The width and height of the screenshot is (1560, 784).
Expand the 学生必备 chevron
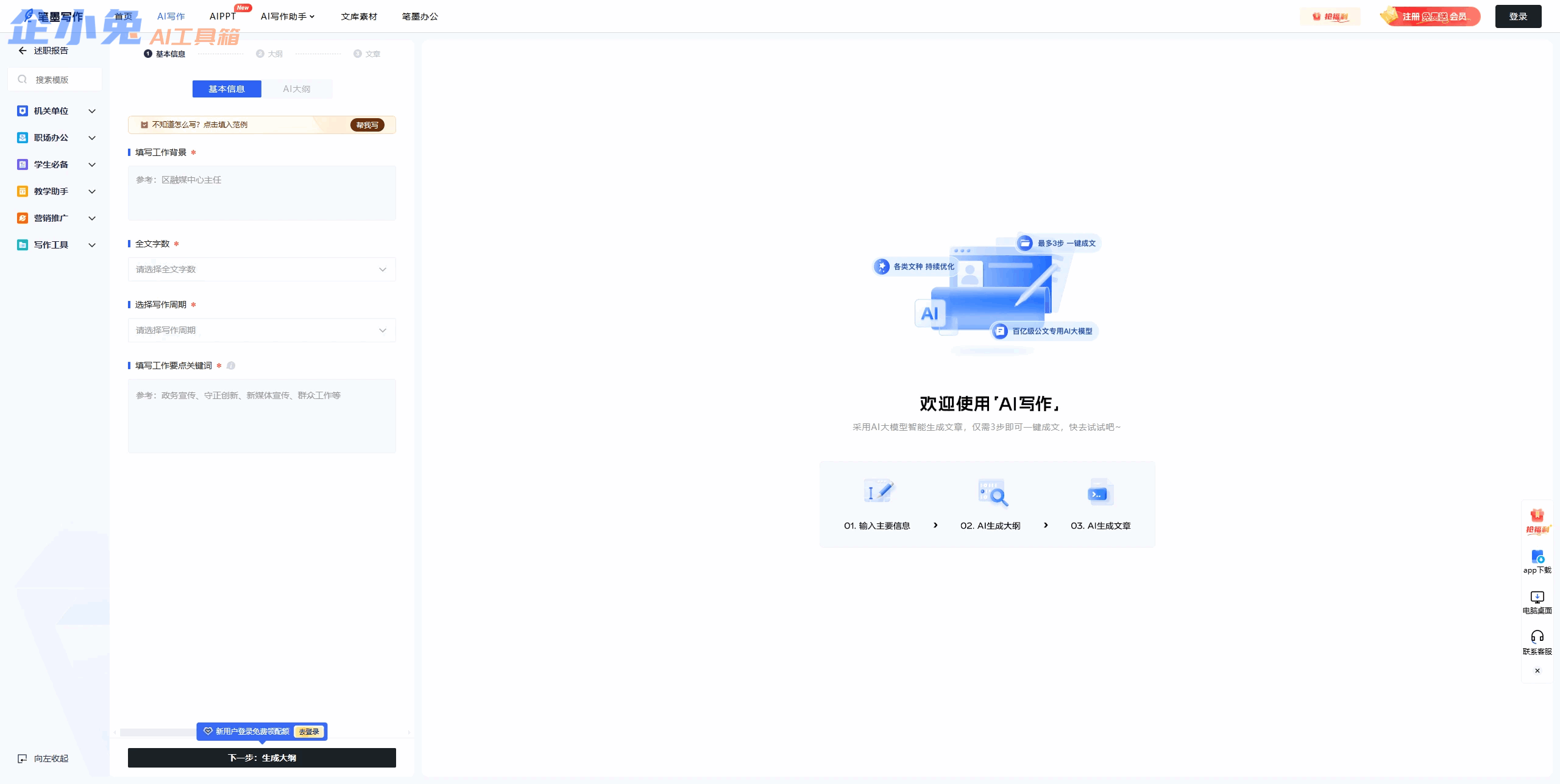click(92, 164)
